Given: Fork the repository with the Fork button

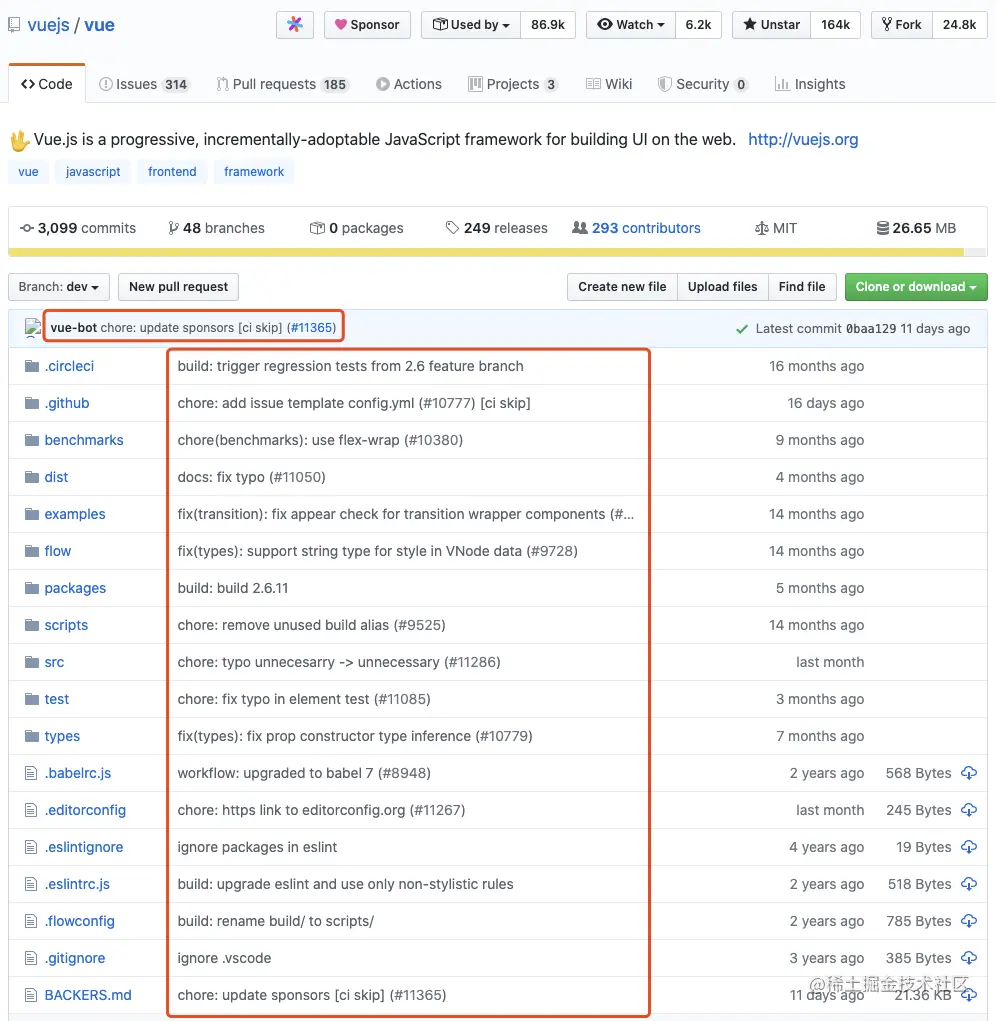Looking at the screenshot, I should coord(902,25).
